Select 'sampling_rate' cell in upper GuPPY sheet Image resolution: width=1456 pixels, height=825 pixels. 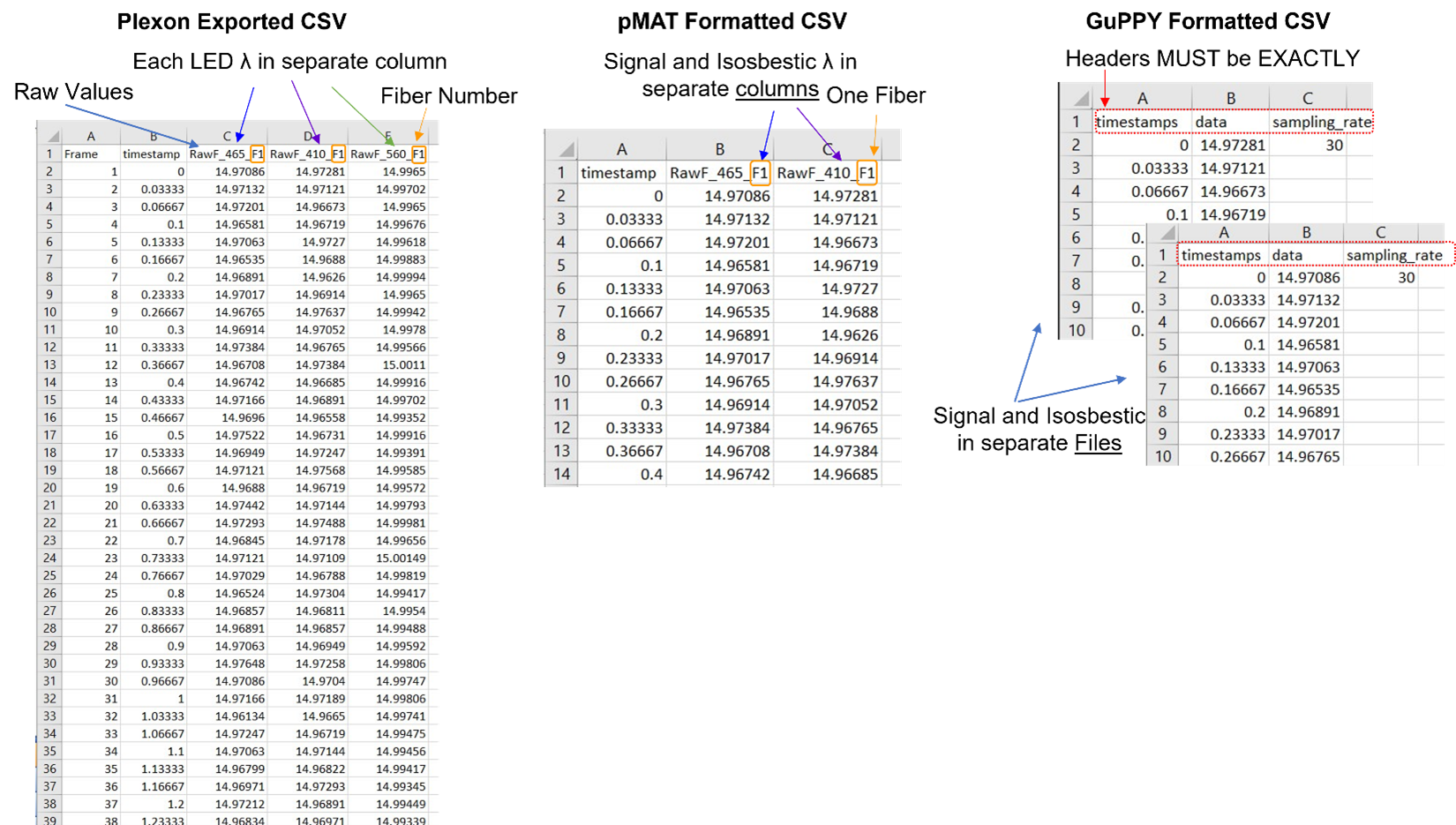tap(1322, 122)
